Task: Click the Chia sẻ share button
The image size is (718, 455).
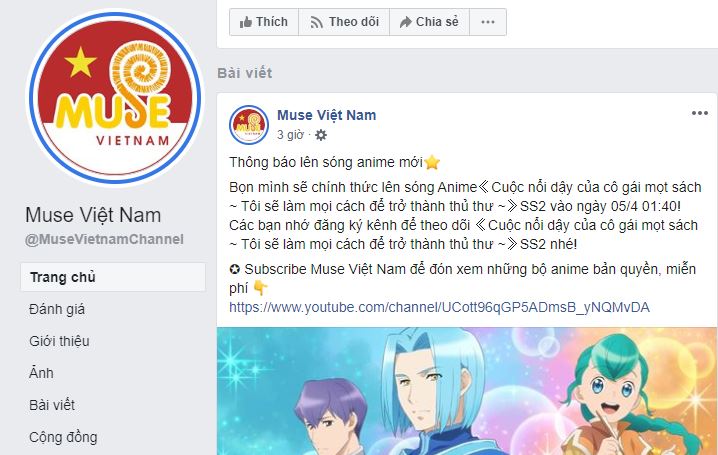Action: [429, 22]
